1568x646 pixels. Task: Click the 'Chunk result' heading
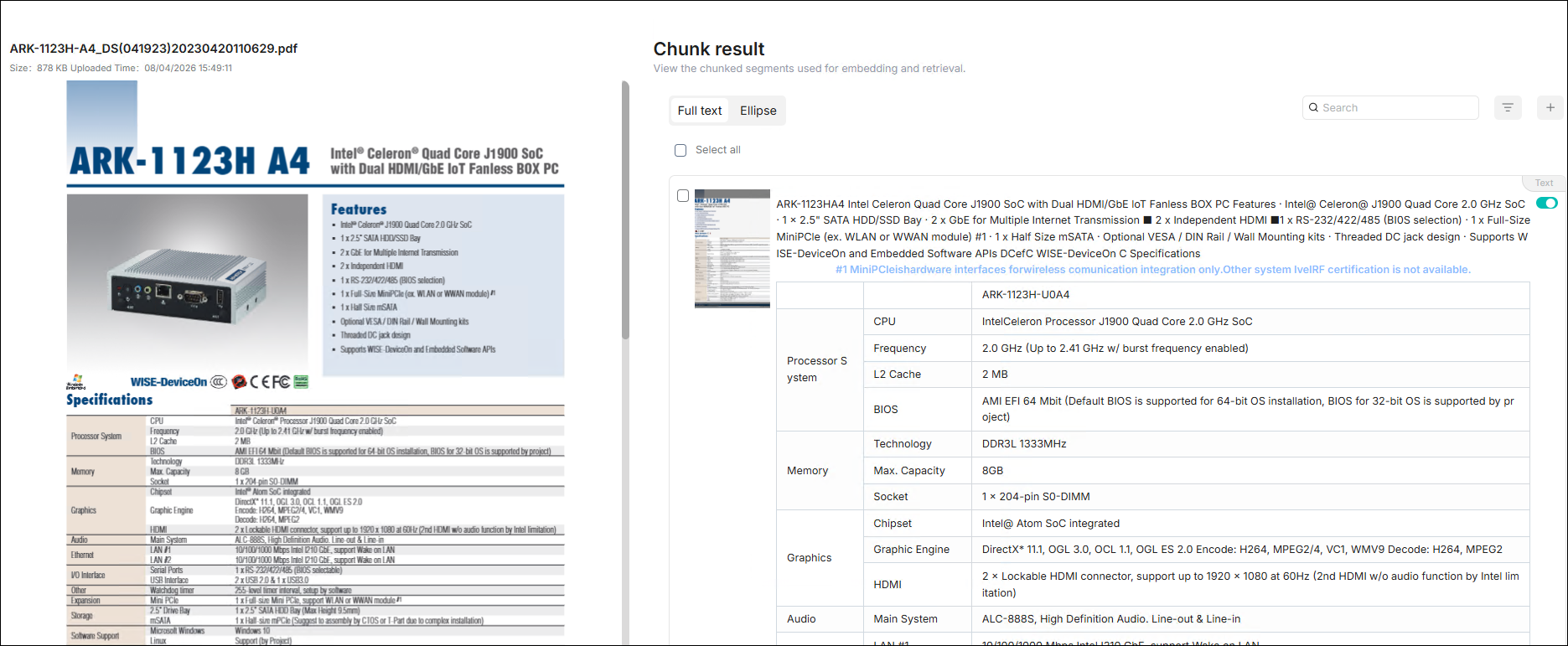click(709, 49)
